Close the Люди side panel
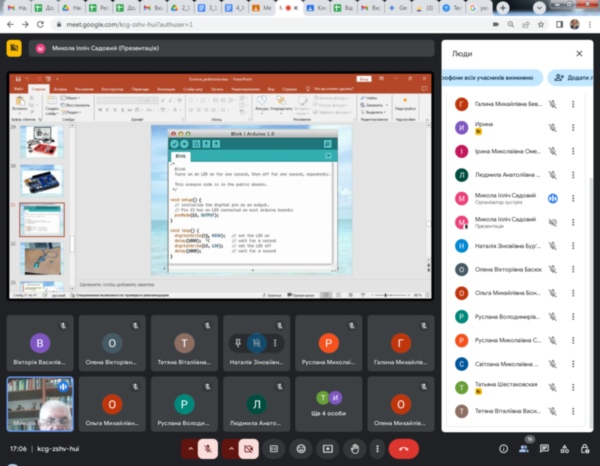Image resolution: width=600 pixels, height=466 pixels. [x=579, y=53]
